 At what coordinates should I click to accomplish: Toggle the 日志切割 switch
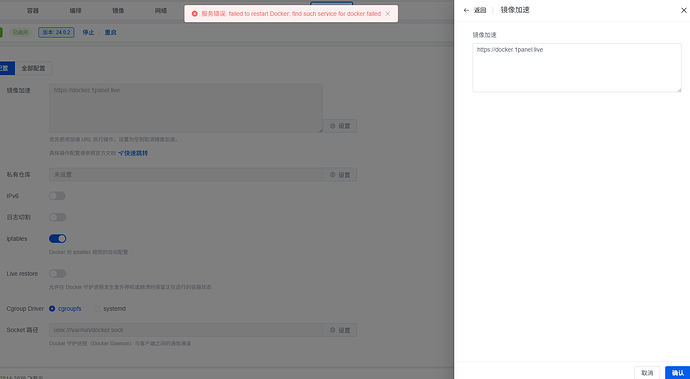[57, 217]
